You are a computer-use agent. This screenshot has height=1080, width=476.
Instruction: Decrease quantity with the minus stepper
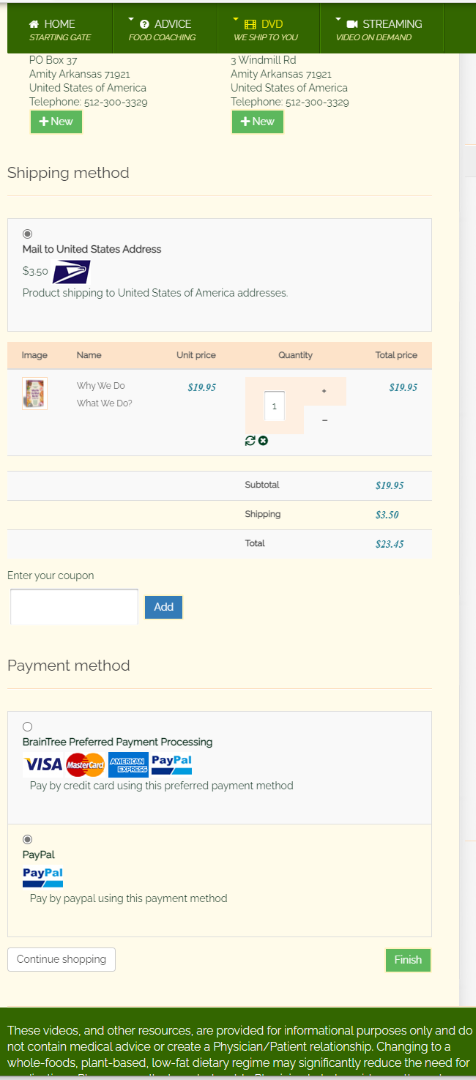[324, 420]
